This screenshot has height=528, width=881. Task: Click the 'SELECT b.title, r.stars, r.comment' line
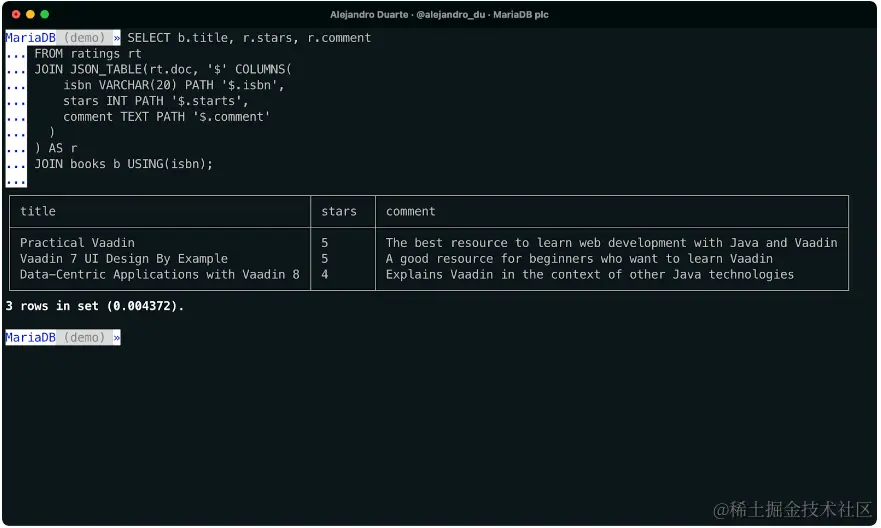pyautogui.click(x=249, y=38)
